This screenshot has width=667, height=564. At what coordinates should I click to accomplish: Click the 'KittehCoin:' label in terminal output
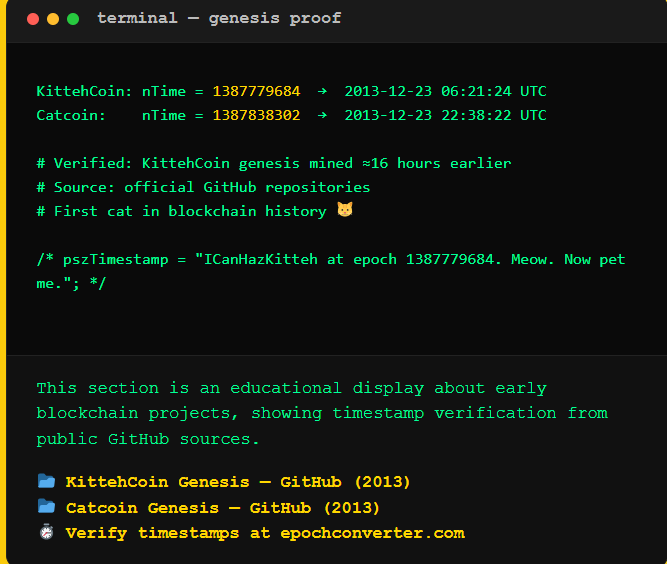pos(84,91)
